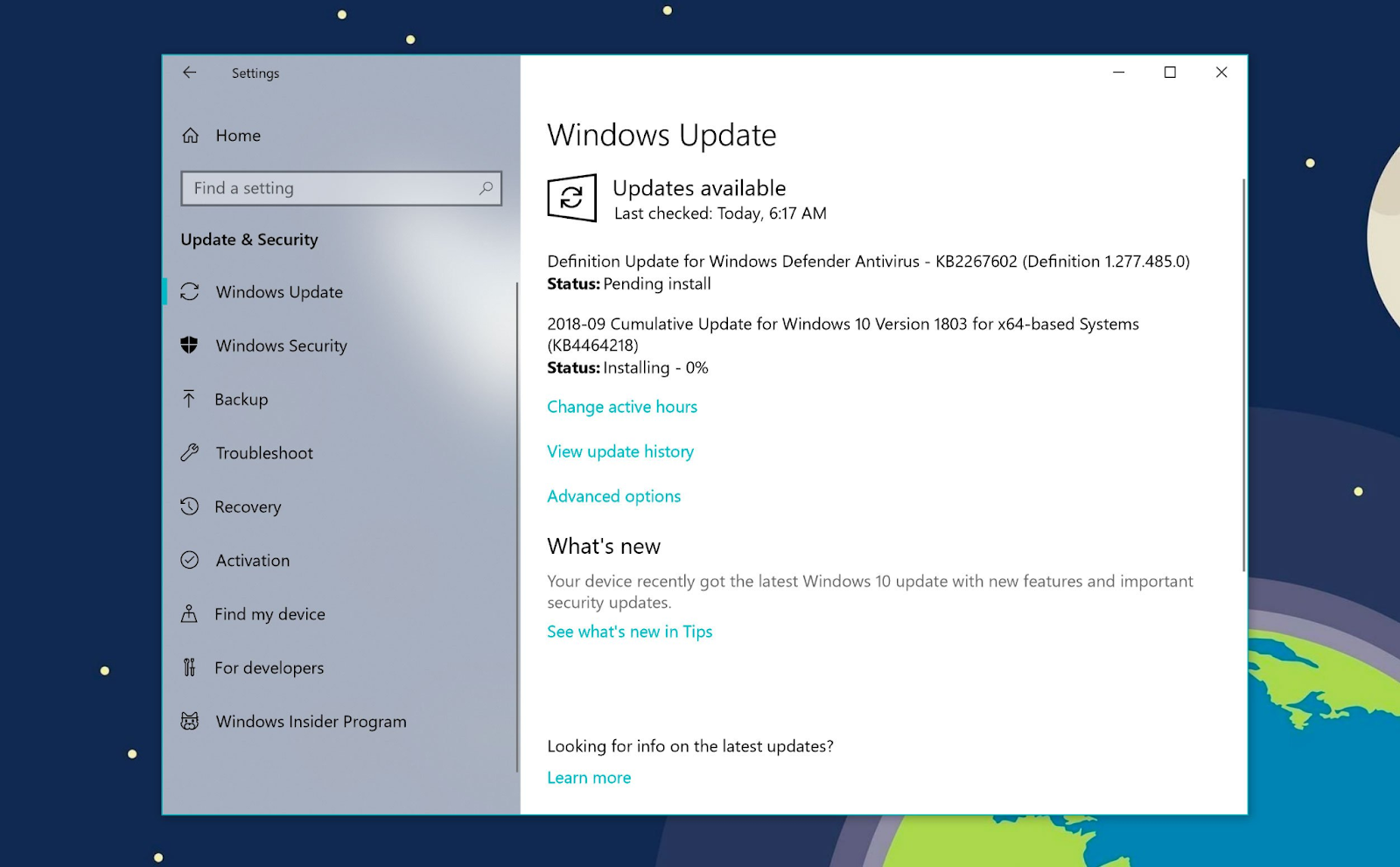Open View update history link
The width and height of the screenshot is (1400, 867).
[620, 451]
